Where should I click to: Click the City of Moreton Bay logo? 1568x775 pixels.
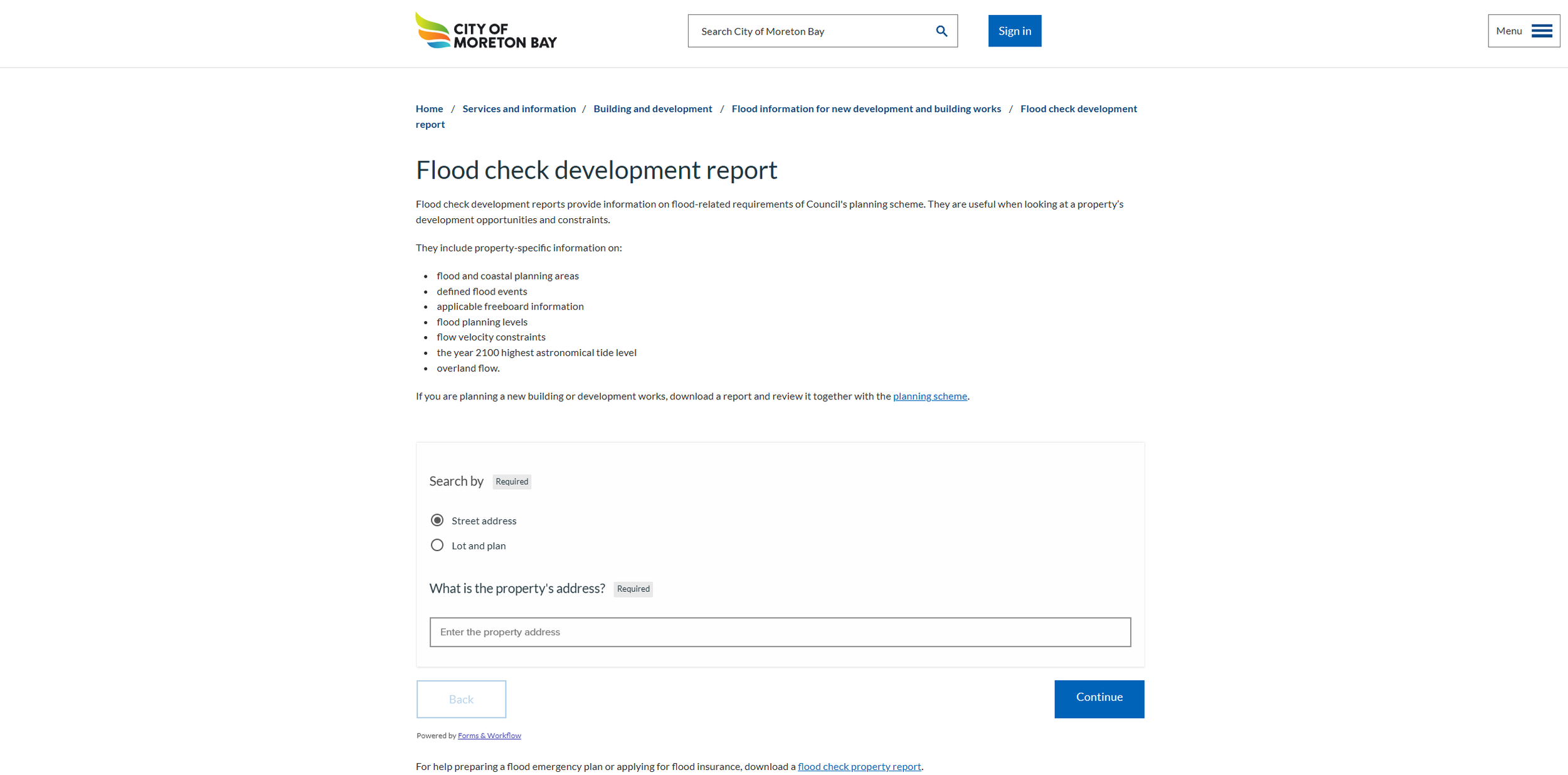coord(486,31)
